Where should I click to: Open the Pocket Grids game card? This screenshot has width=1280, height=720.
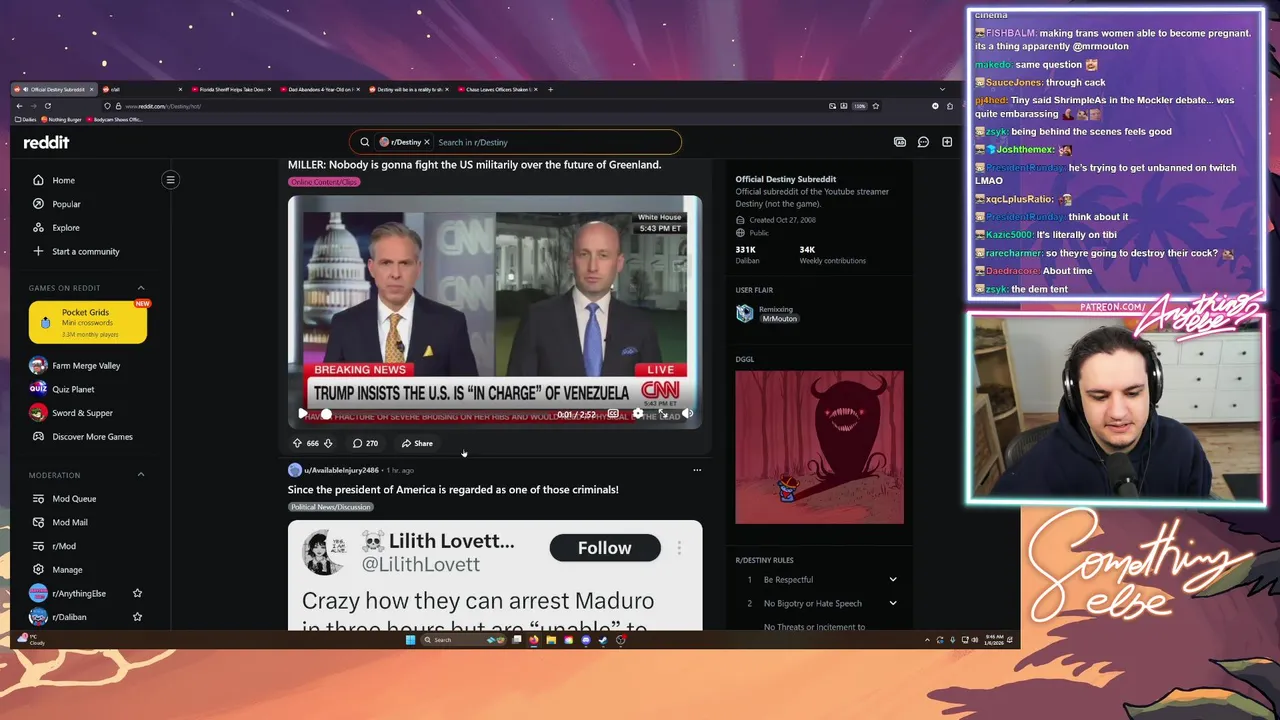tap(88, 322)
